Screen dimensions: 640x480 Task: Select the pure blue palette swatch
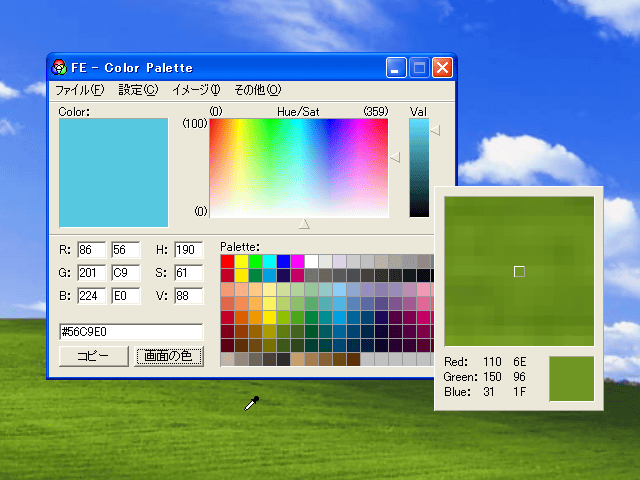tap(283, 261)
